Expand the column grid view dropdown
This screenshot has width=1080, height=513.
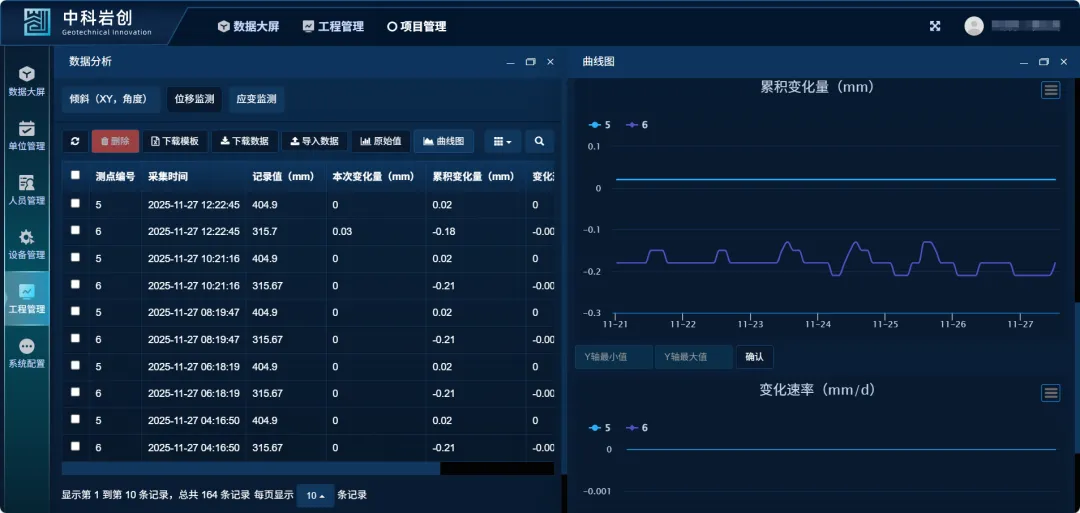coord(502,142)
